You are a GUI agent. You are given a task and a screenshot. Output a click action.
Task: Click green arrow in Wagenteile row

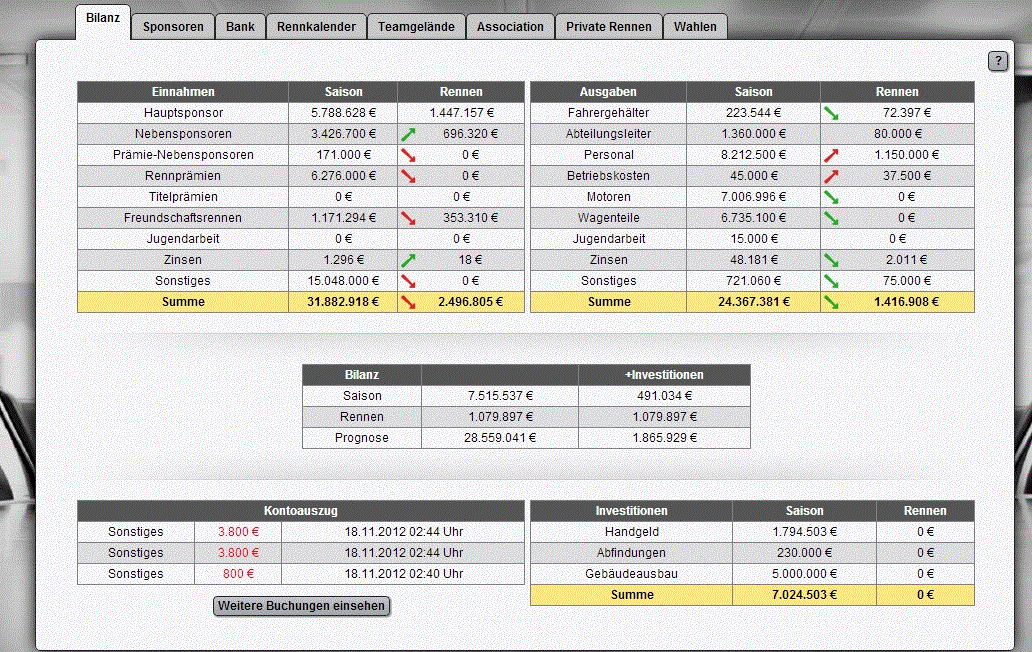(831, 218)
